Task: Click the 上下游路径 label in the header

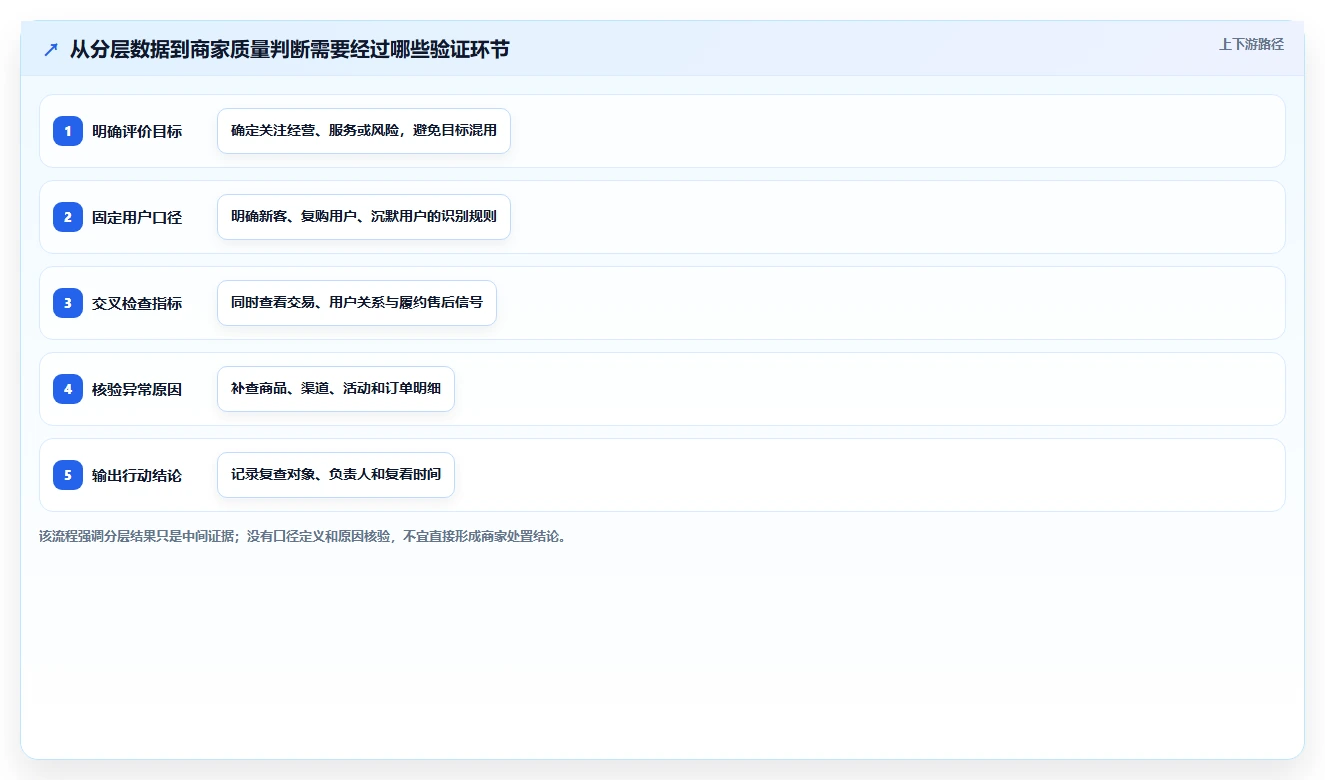Action: (1251, 44)
